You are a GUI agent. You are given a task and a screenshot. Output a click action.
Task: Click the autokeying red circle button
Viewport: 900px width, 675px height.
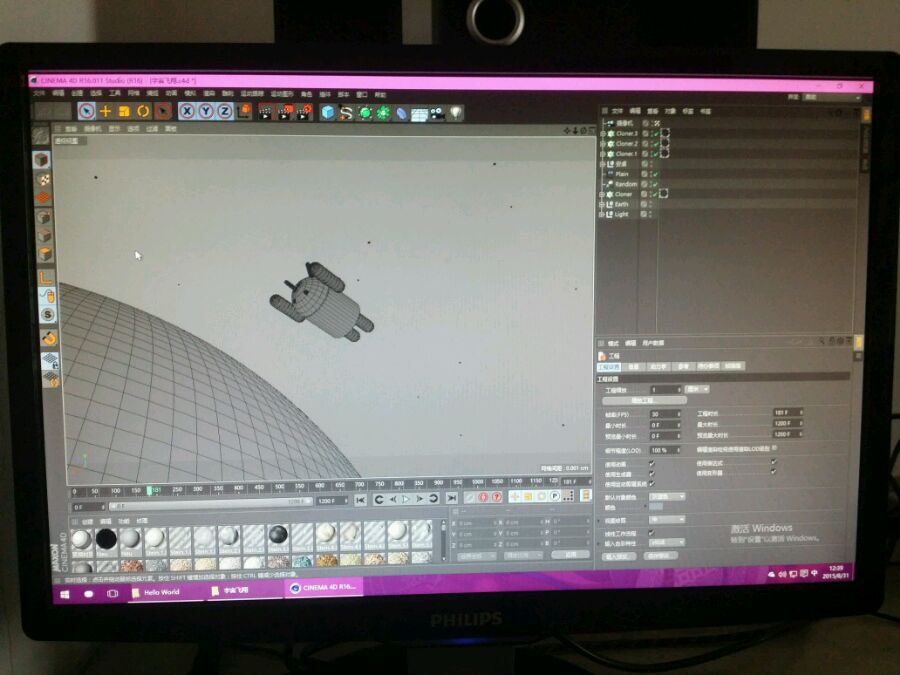click(483, 498)
